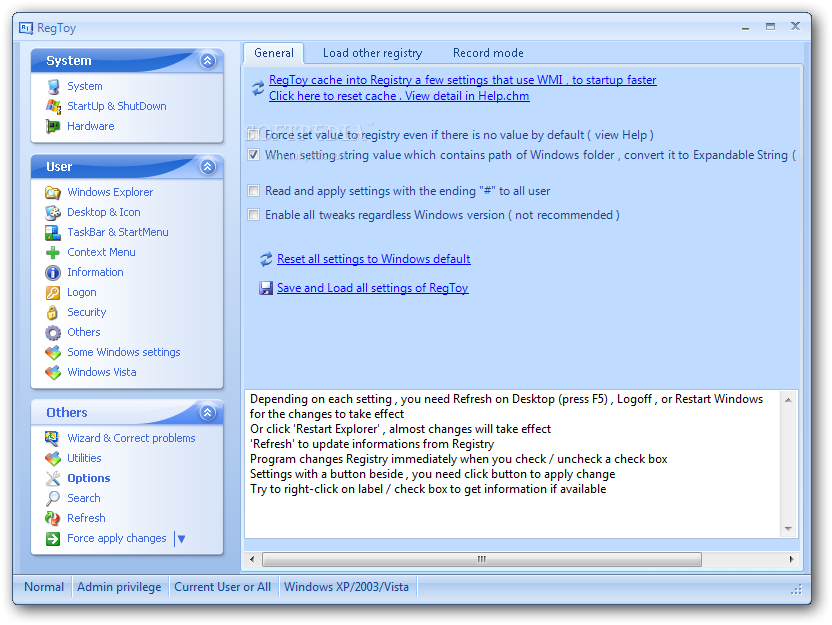Screen dimensions: 832x625
Task: Switch to Record mode tab
Action: [488, 53]
